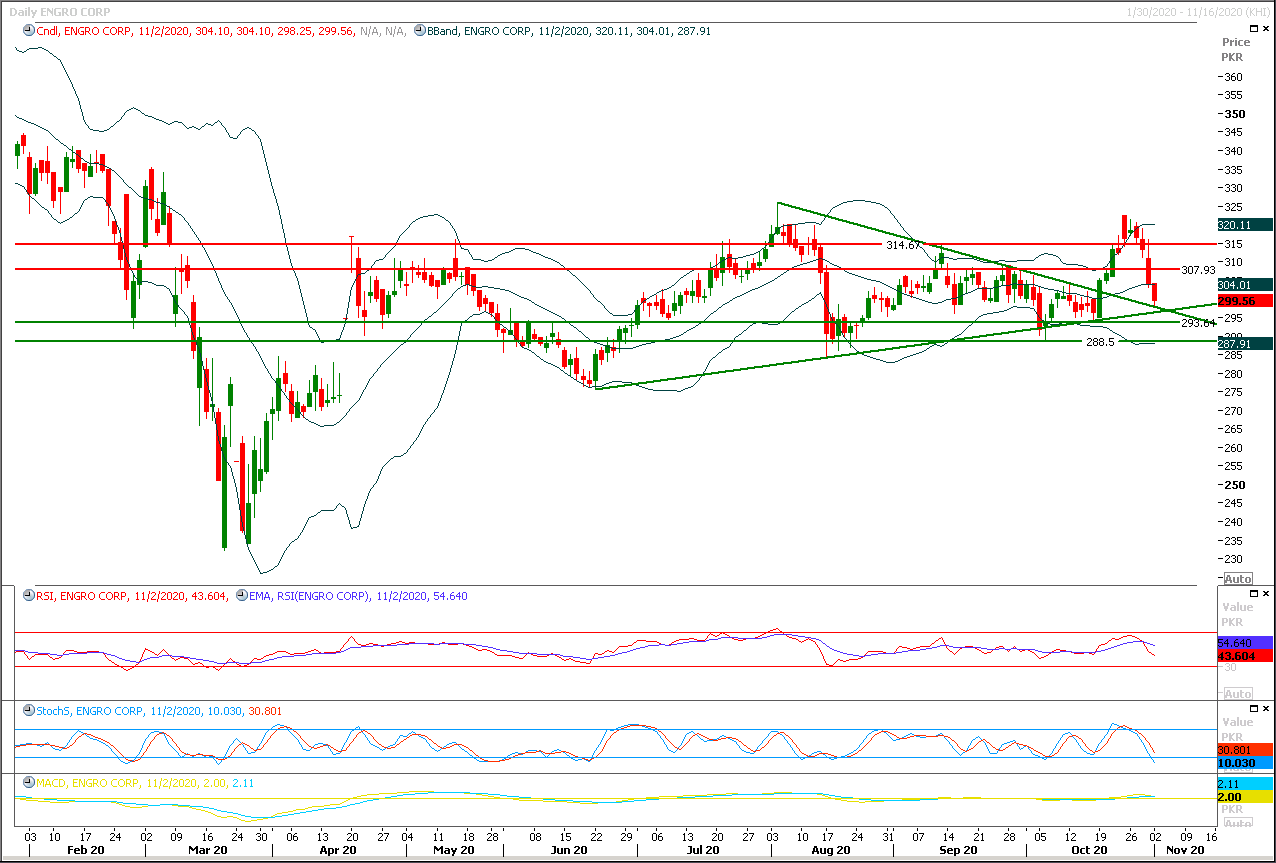The height and width of the screenshot is (863, 1276).
Task: Click the clock icon next to StochS label
Action: click(x=28, y=712)
